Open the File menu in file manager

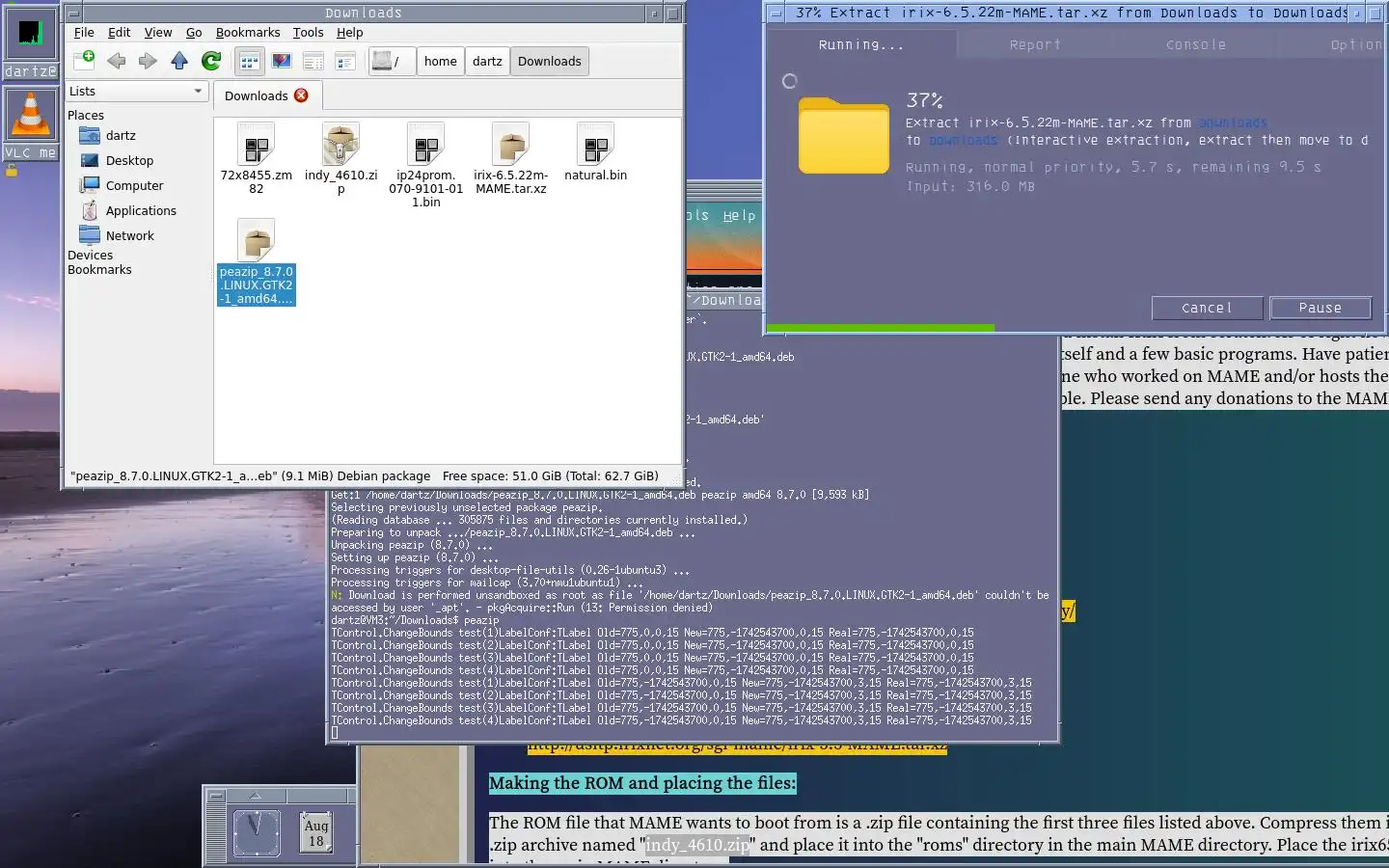(84, 32)
